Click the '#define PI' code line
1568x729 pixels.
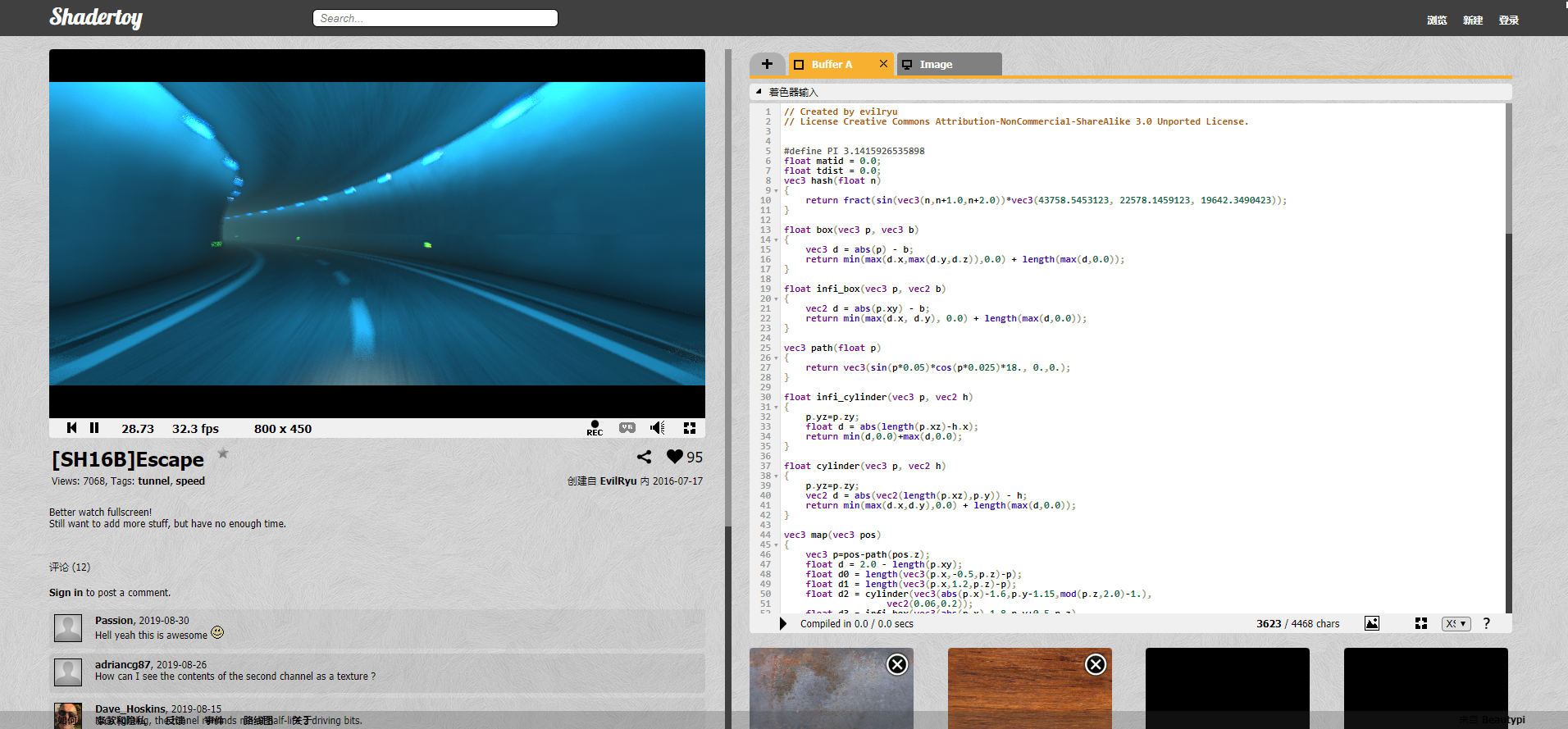click(x=854, y=152)
